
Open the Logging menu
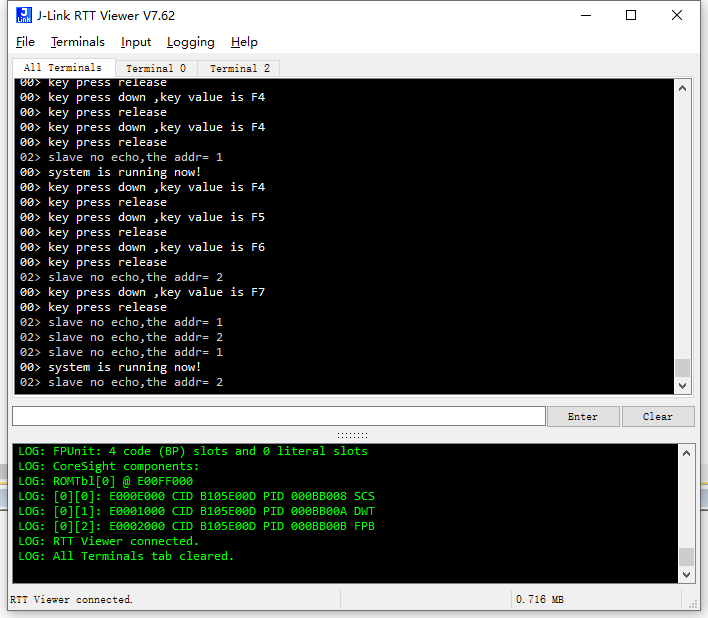(x=191, y=42)
